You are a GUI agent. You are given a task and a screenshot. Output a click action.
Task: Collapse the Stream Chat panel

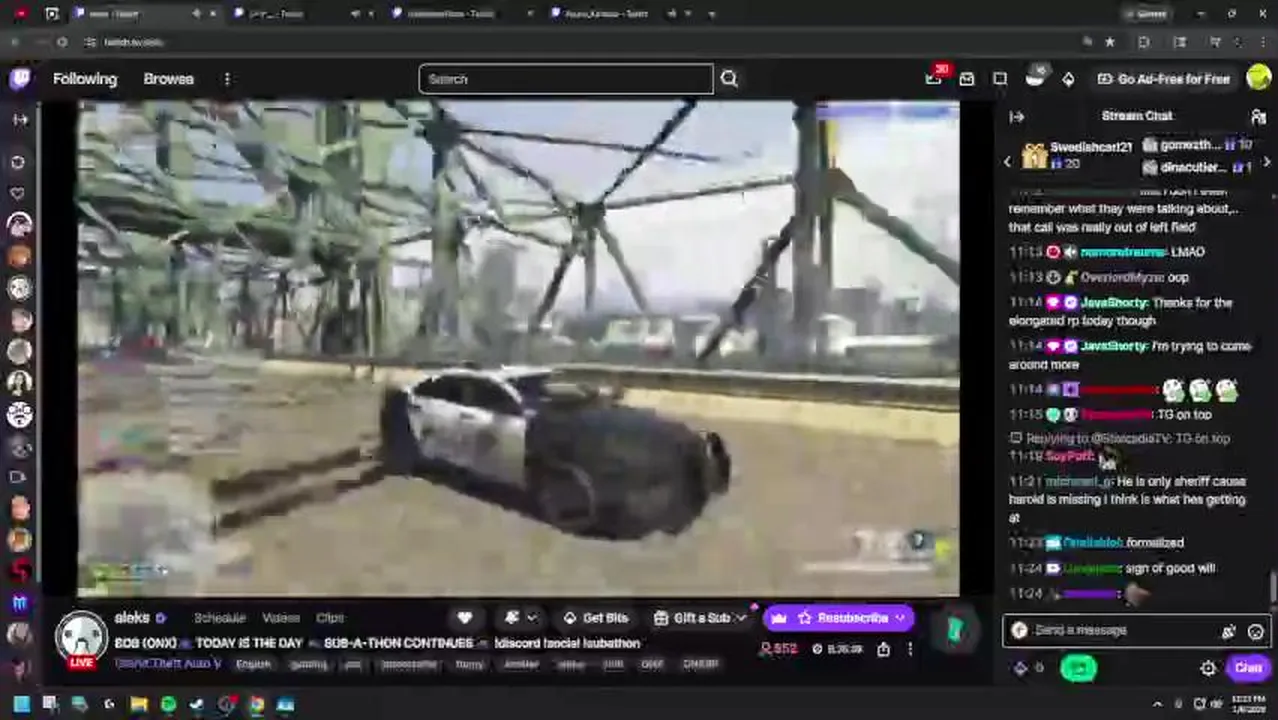click(1017, 116)
